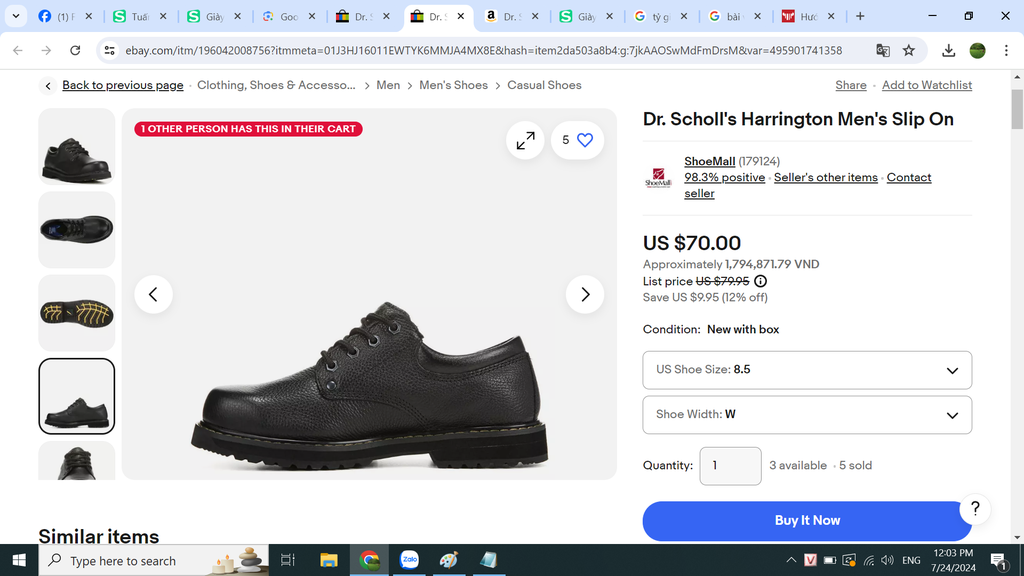Viewport: 1024px width, 576px height.
Task: Go forward in browser history
Action: click(46, 50)
